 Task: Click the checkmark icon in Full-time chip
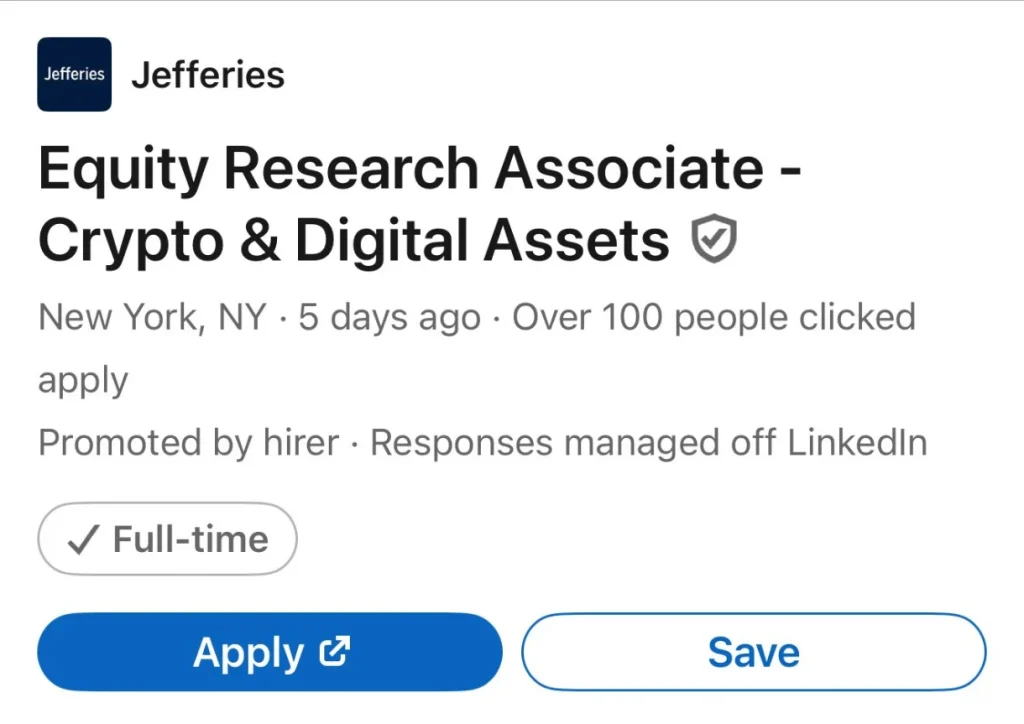pos(83,540)
